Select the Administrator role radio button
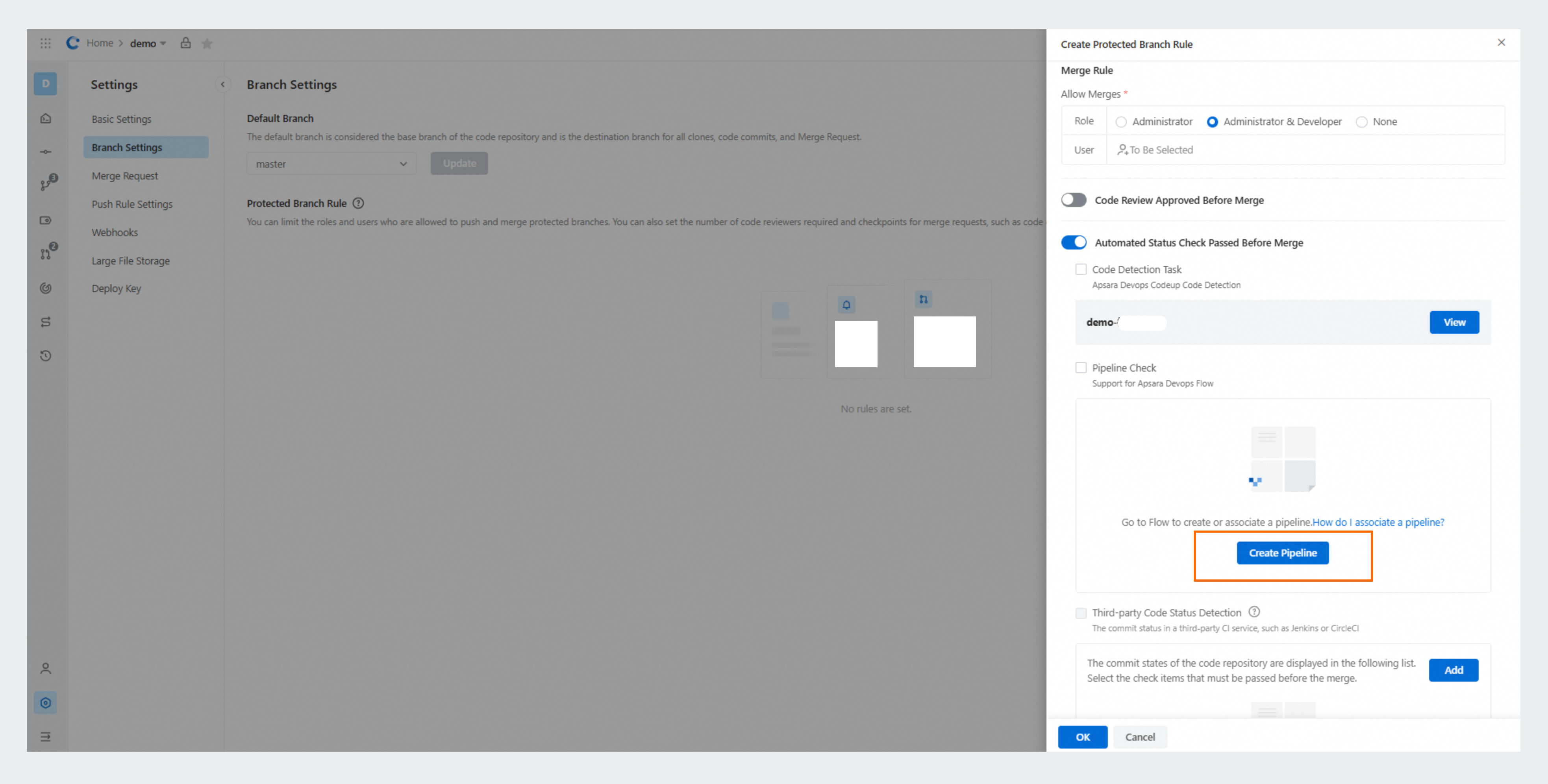Viewport: 1548px width, 784px height. [1121, 122]
